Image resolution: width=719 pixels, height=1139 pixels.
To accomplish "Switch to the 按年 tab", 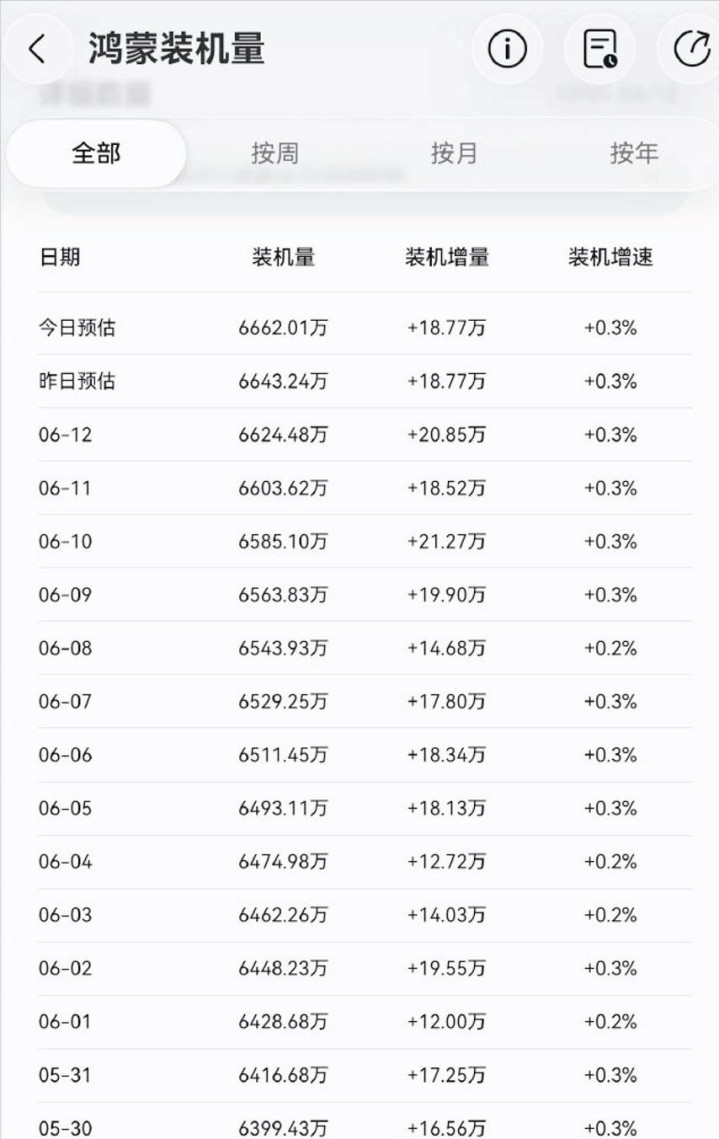I will (x=633, y=153).
